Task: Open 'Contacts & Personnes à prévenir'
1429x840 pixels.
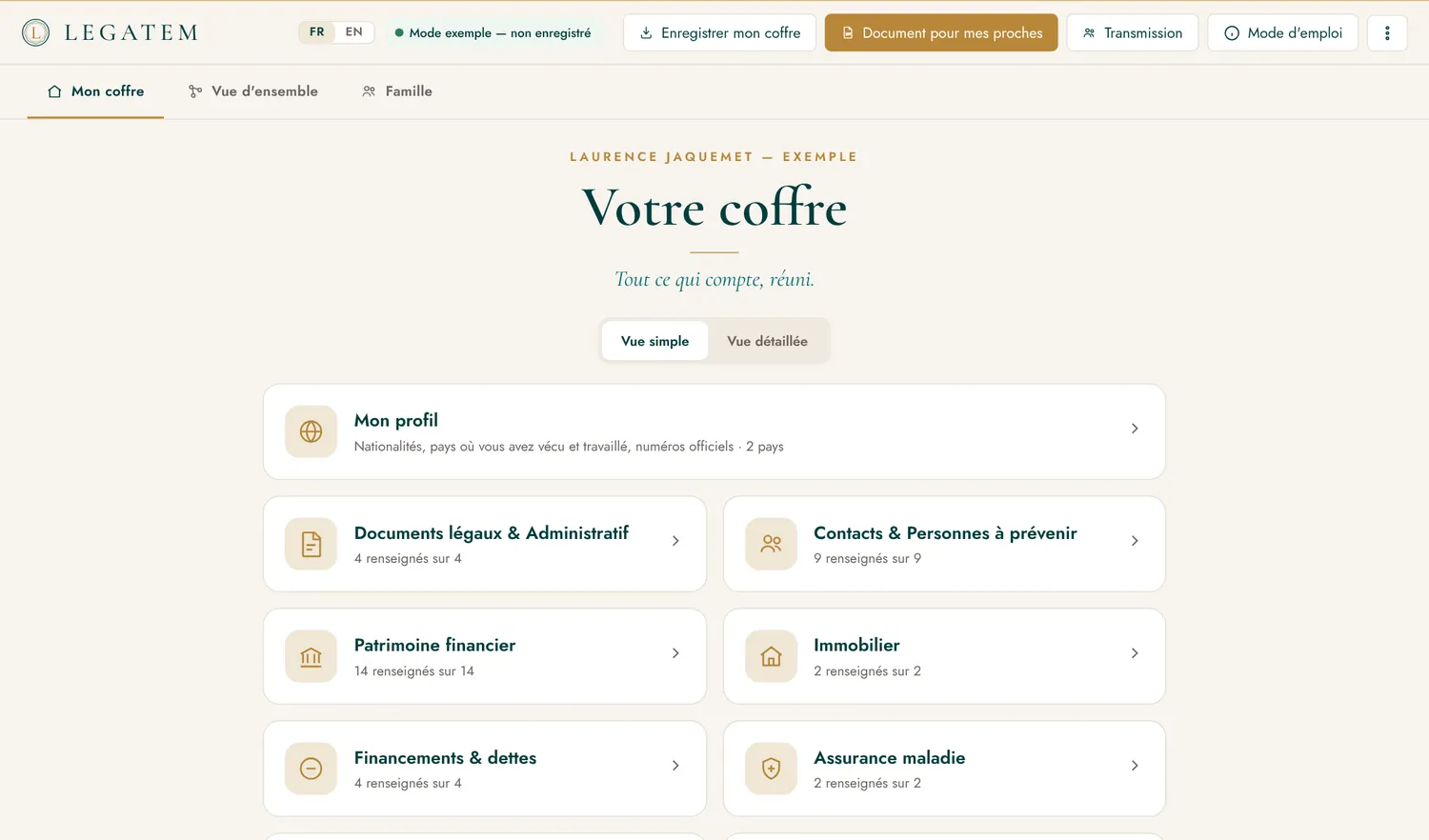Action: click(944, 544)
